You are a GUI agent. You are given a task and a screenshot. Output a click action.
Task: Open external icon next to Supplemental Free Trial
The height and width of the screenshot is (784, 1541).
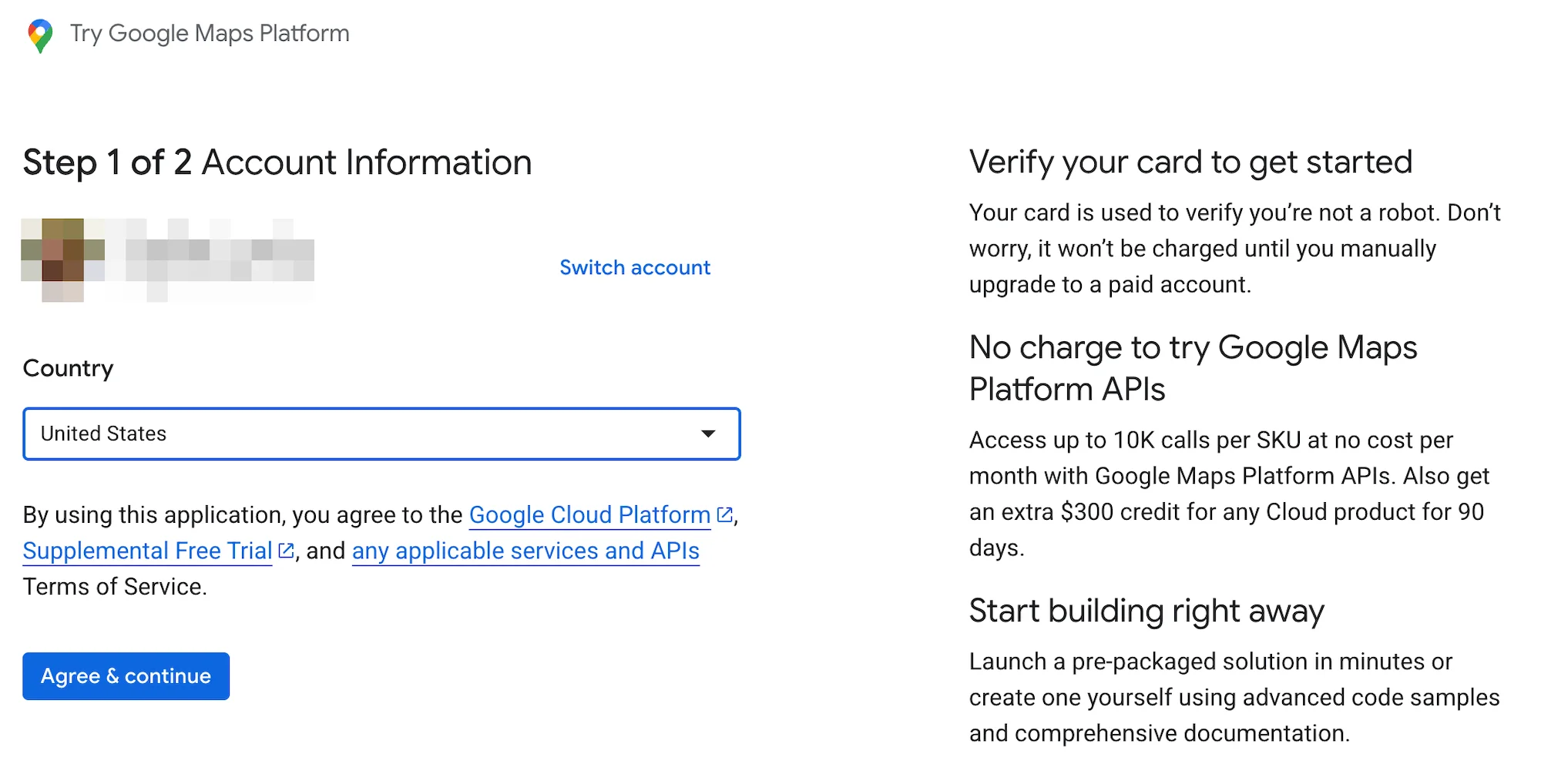coord(286,551)
